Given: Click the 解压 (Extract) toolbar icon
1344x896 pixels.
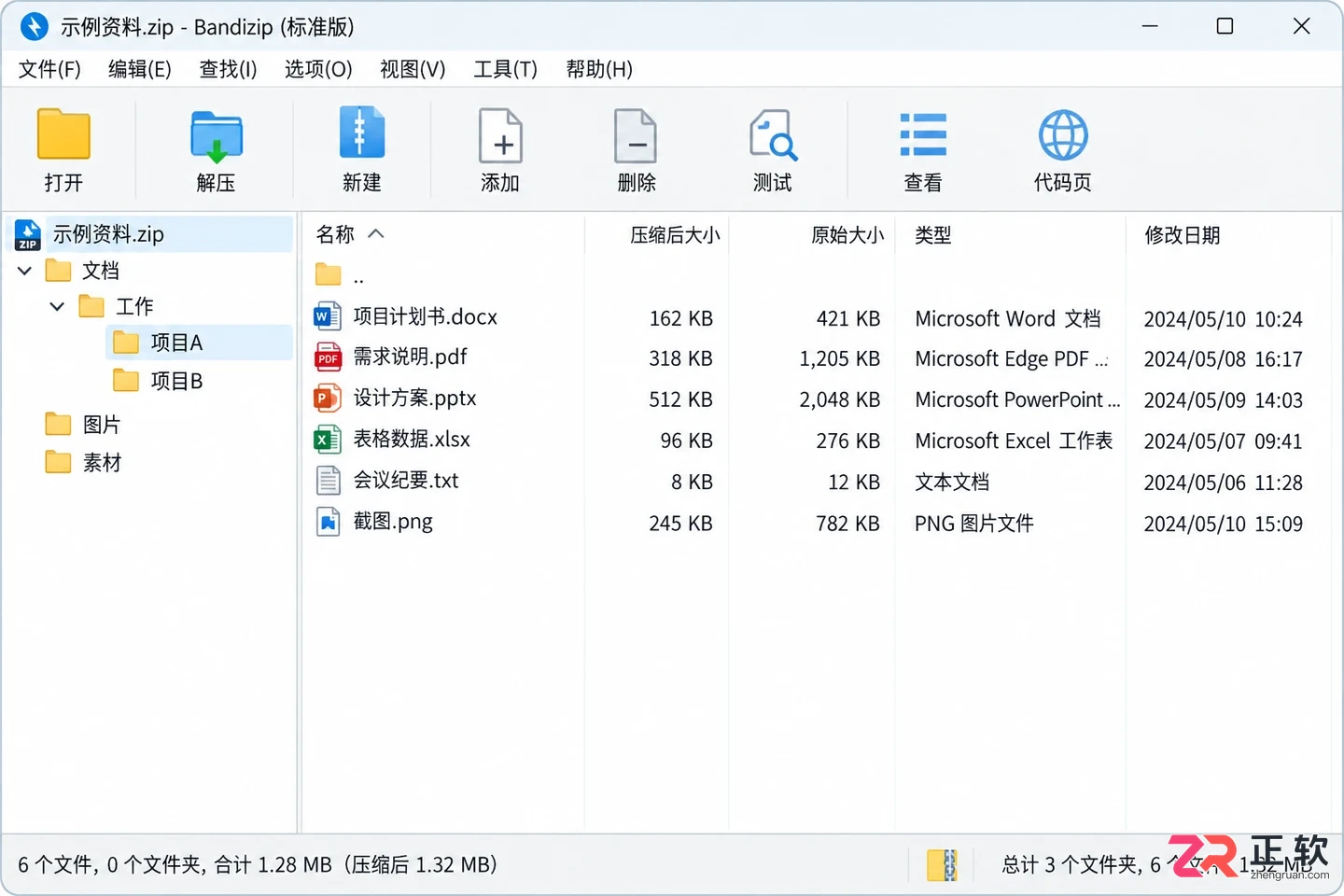Looking at the screenshot, I should pos(217,136).
